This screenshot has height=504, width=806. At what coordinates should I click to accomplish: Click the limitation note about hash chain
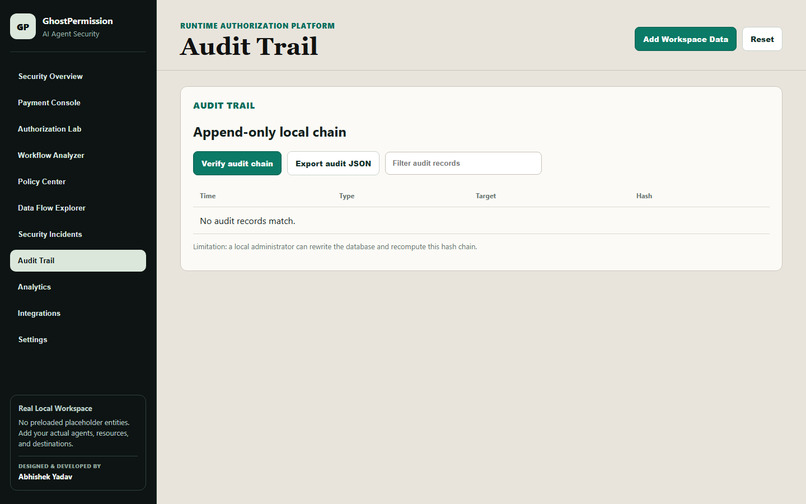335,247
